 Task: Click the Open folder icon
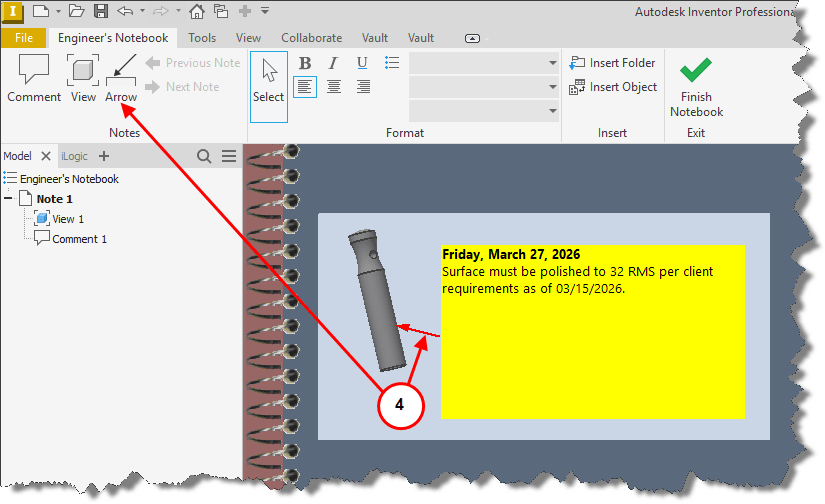(x=77, y=11)
